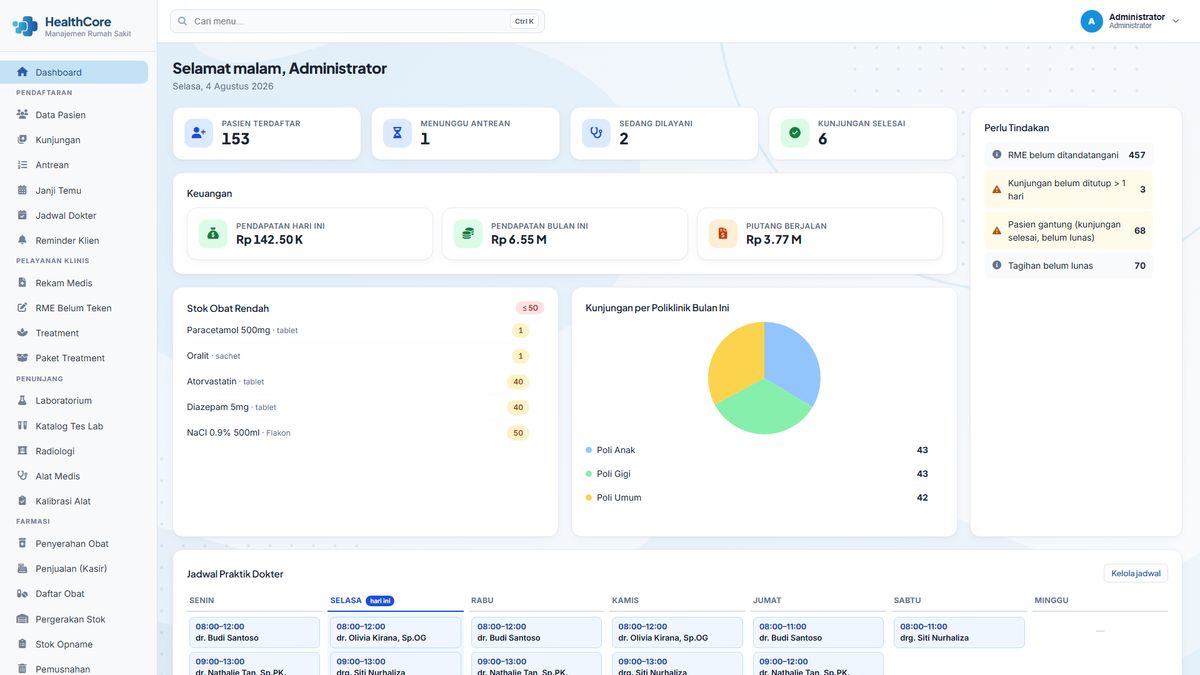The height and width of the screenshot is (675, 1200).
Task: Click the ≤ 50 stock threshold badge
Action: (x=530, y=308)
